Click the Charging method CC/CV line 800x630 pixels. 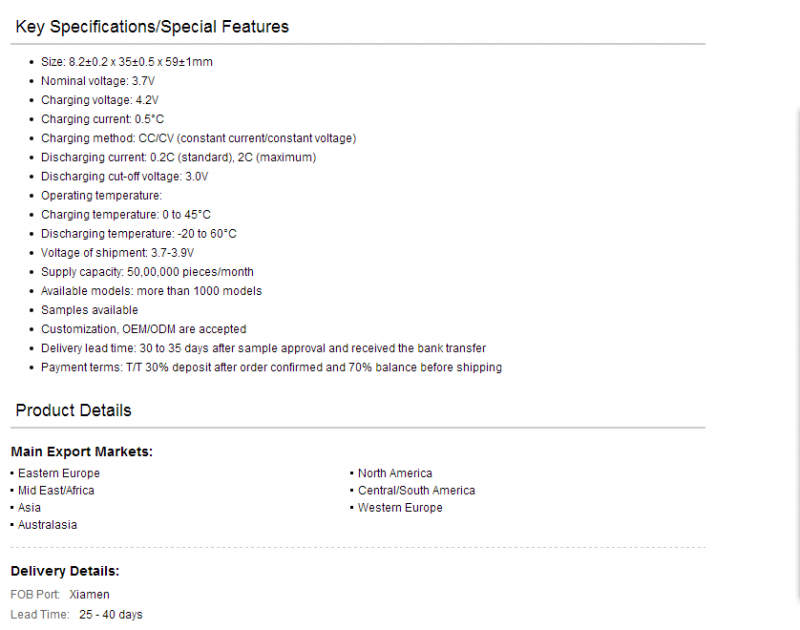198,138
